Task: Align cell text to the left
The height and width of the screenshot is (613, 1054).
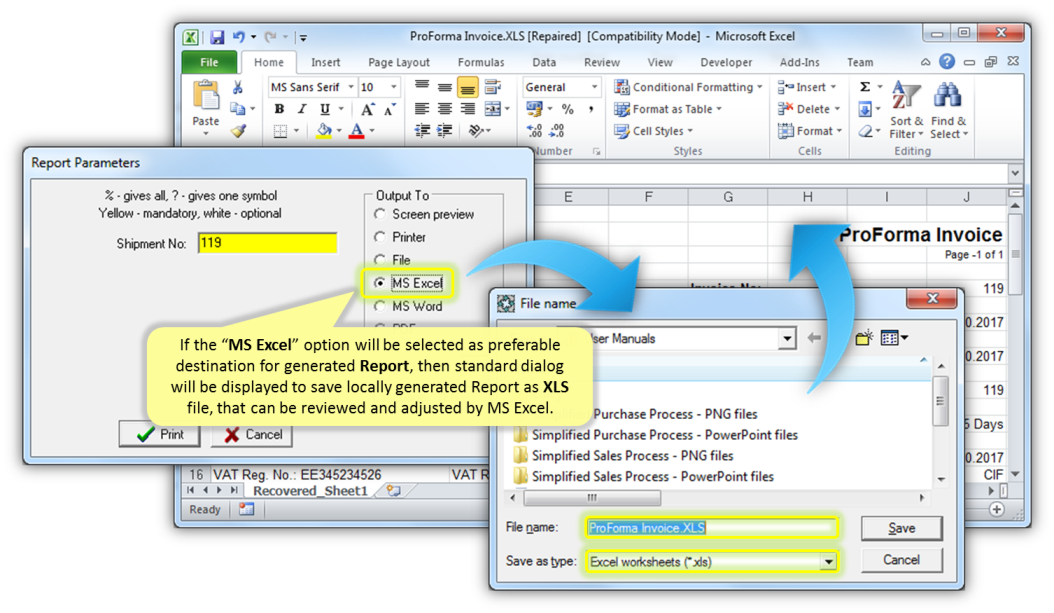Action: [421, 109]
